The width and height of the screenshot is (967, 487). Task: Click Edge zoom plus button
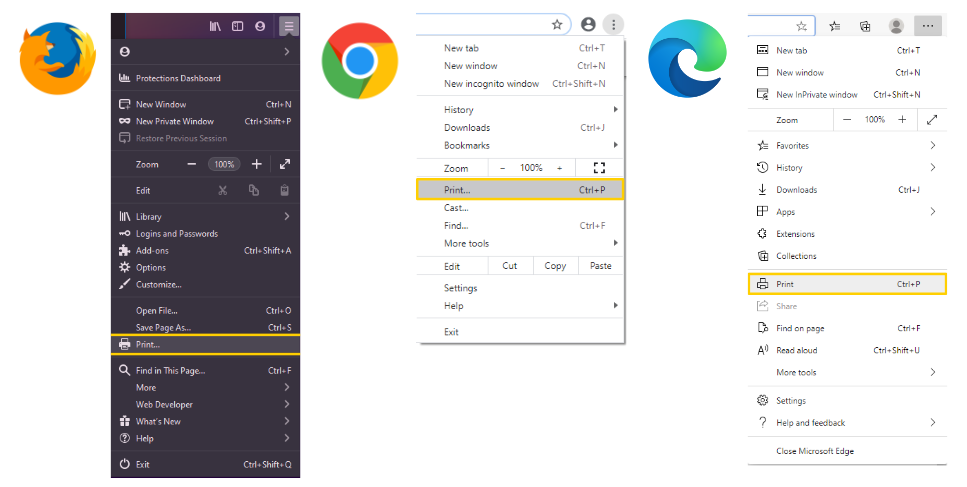902,120
